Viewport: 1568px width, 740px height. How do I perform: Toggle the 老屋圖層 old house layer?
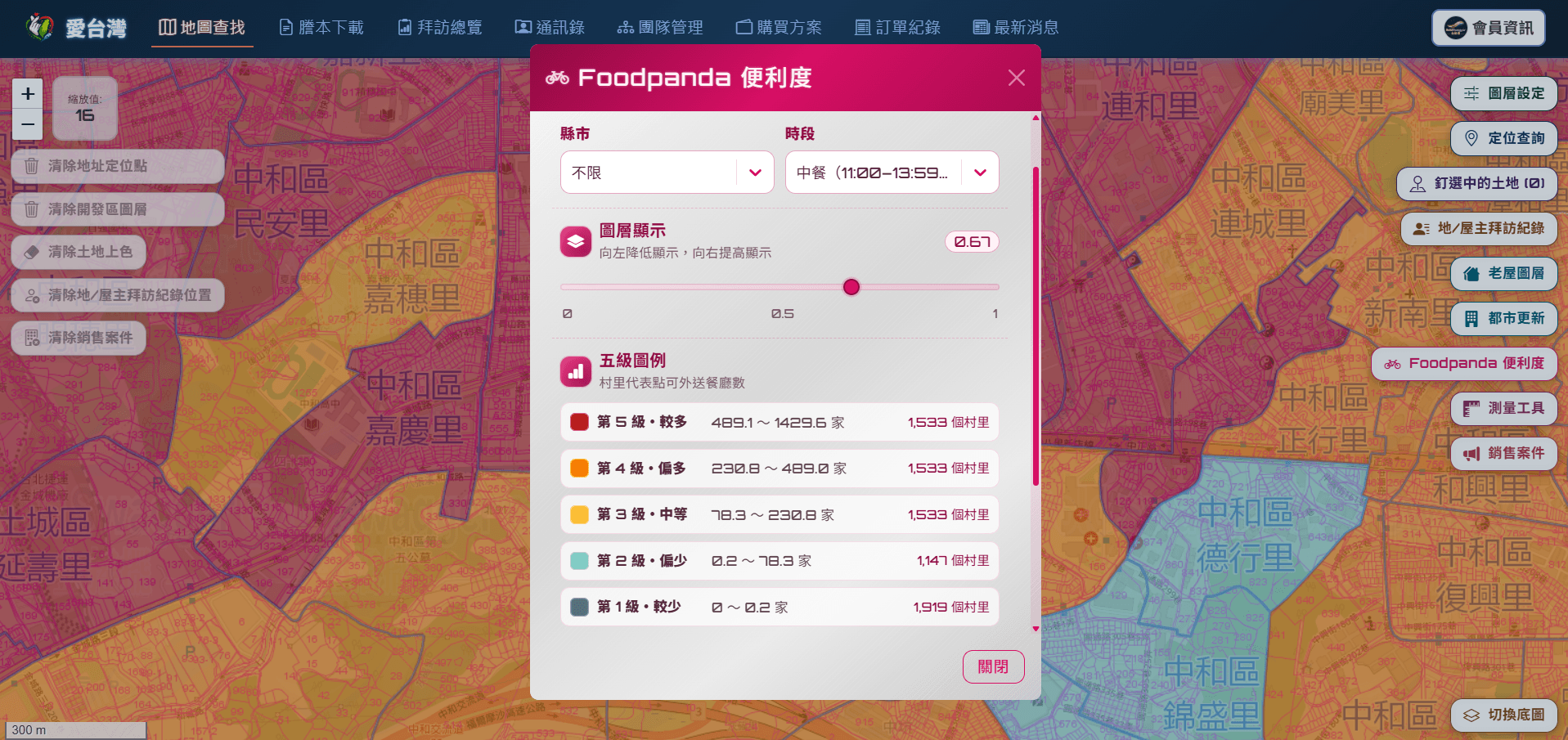pyautogui.click(x=1503, y=273)
